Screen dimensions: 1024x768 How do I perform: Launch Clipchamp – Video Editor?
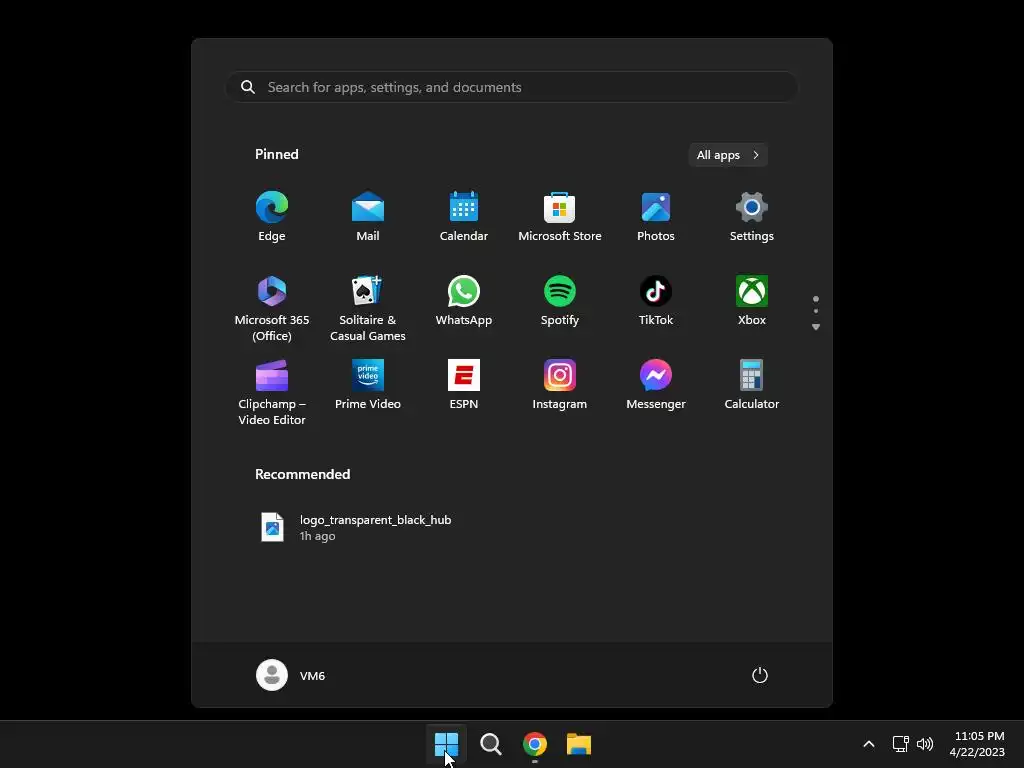(272, 392)
